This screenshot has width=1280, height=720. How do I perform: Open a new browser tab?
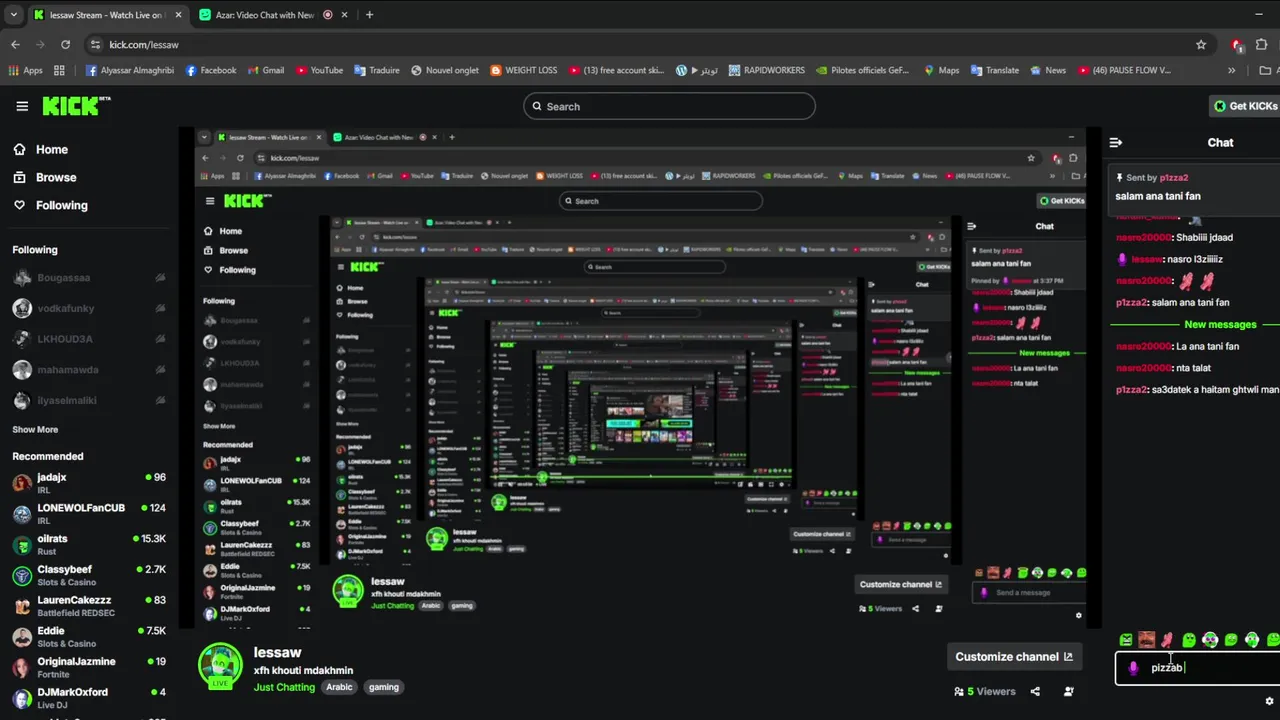369,15
